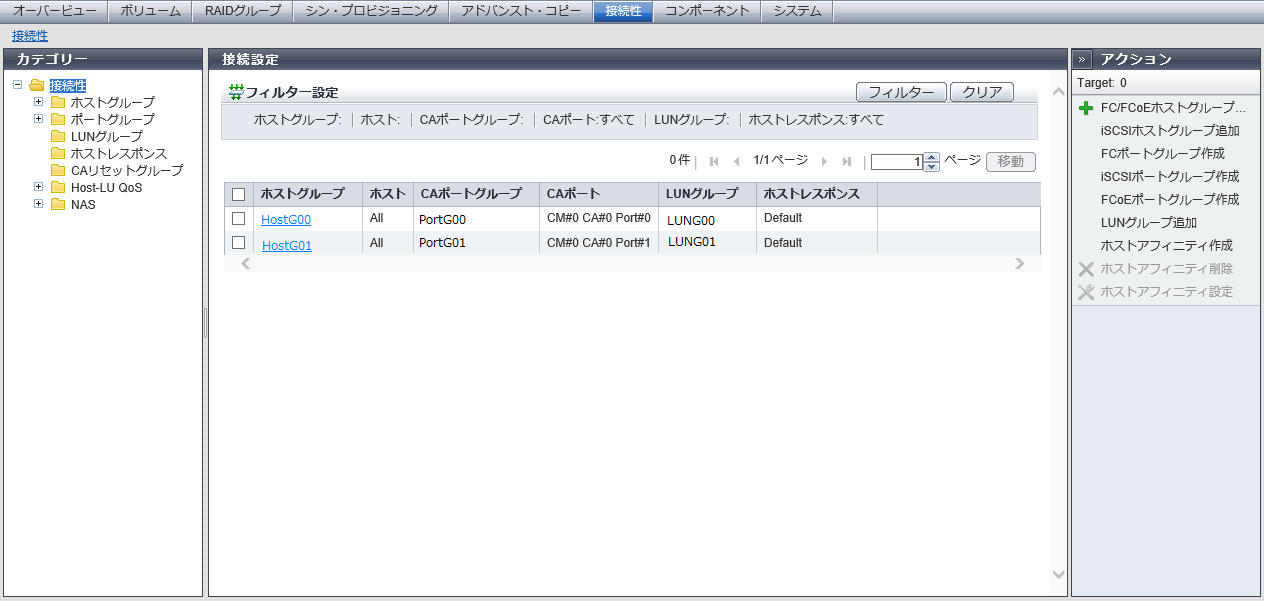Collapse the アクション panel with double-arrow icon
Screen dimensions: 1264x601
point(1082,59)
